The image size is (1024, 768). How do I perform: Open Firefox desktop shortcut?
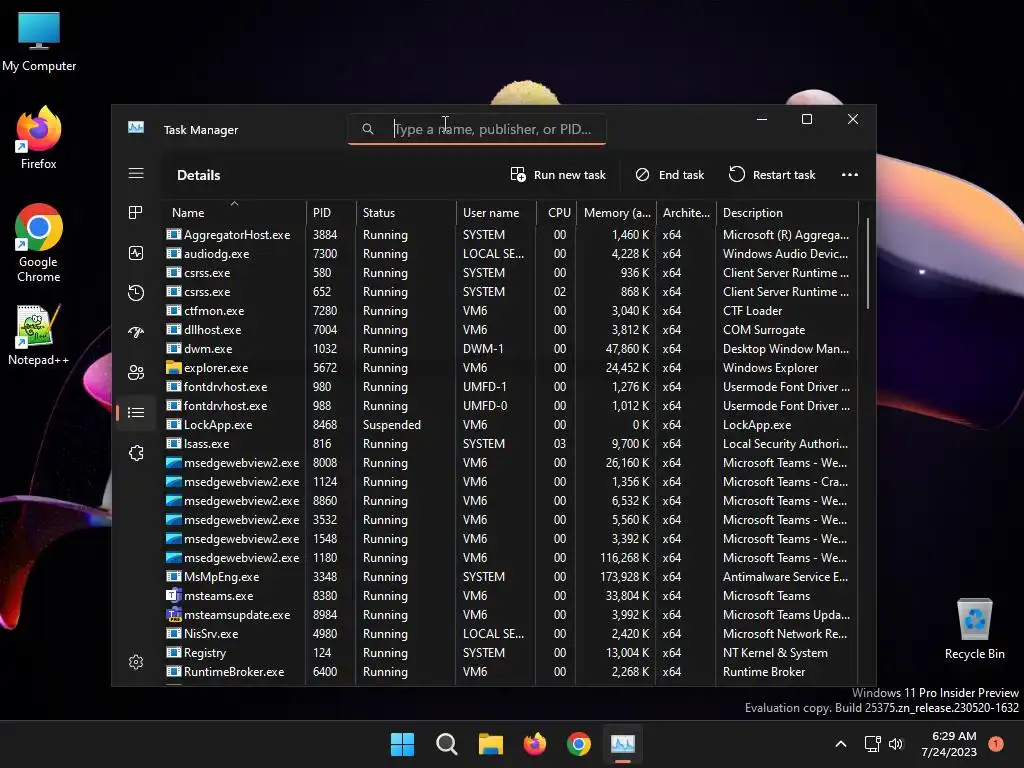[x=39, y=138]
